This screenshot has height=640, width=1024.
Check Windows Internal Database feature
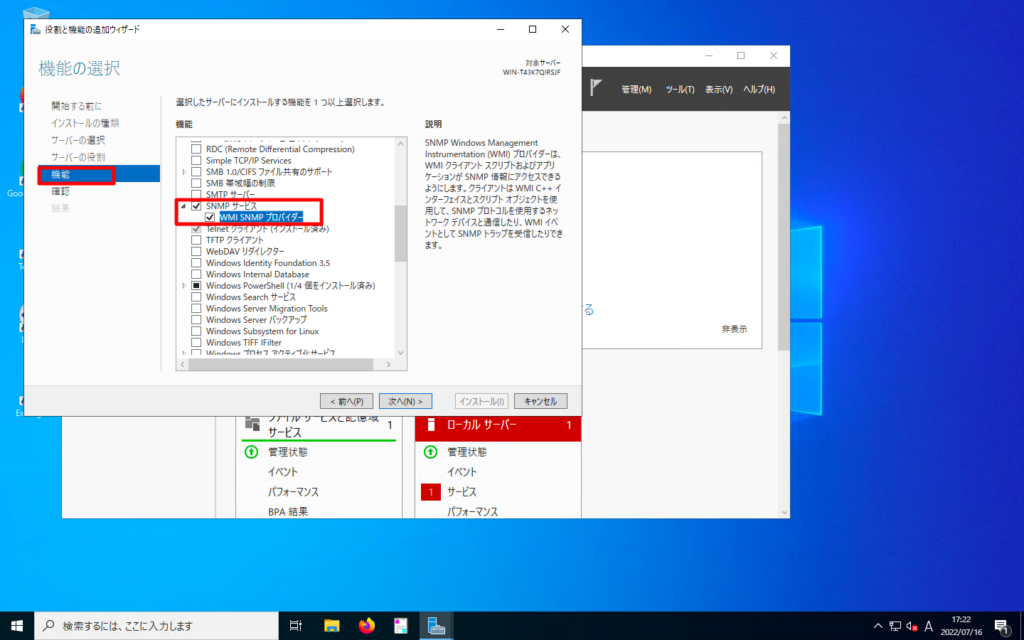tap(196, 274)
